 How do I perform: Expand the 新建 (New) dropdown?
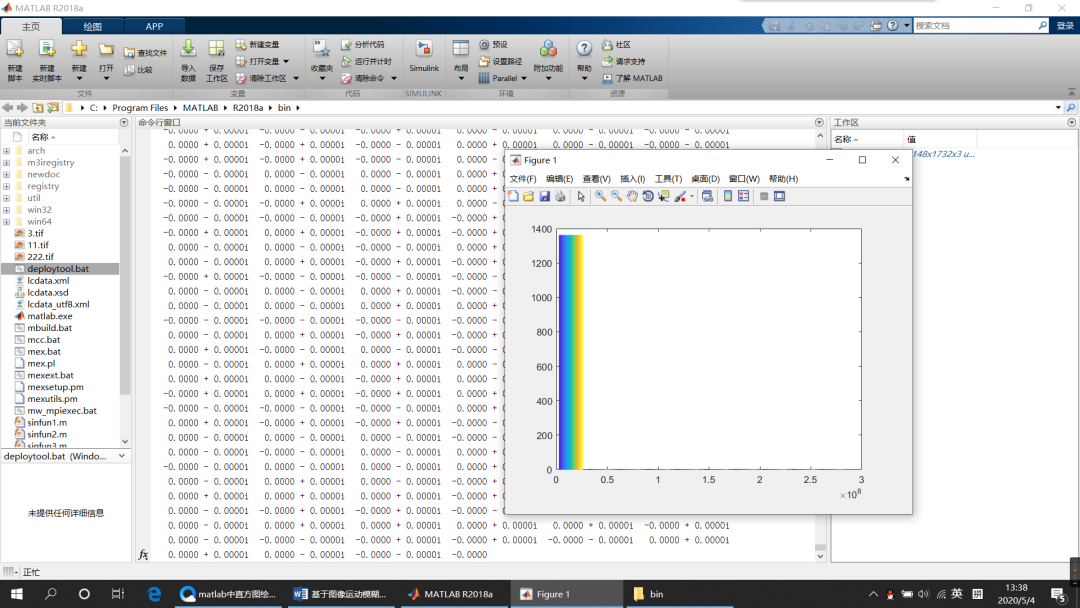tap(79, 78)
